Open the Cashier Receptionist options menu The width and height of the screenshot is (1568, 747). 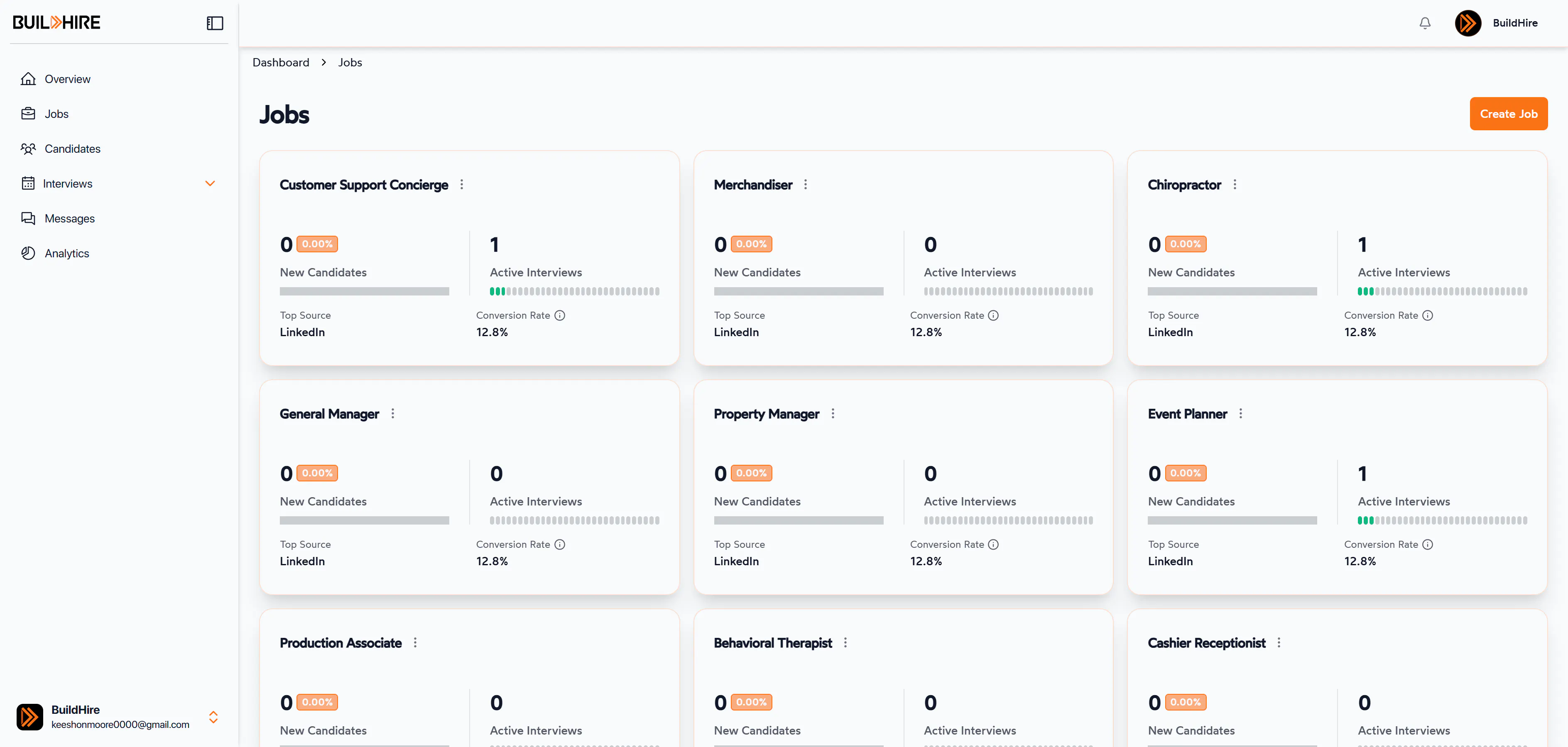tap(1279, 642)
